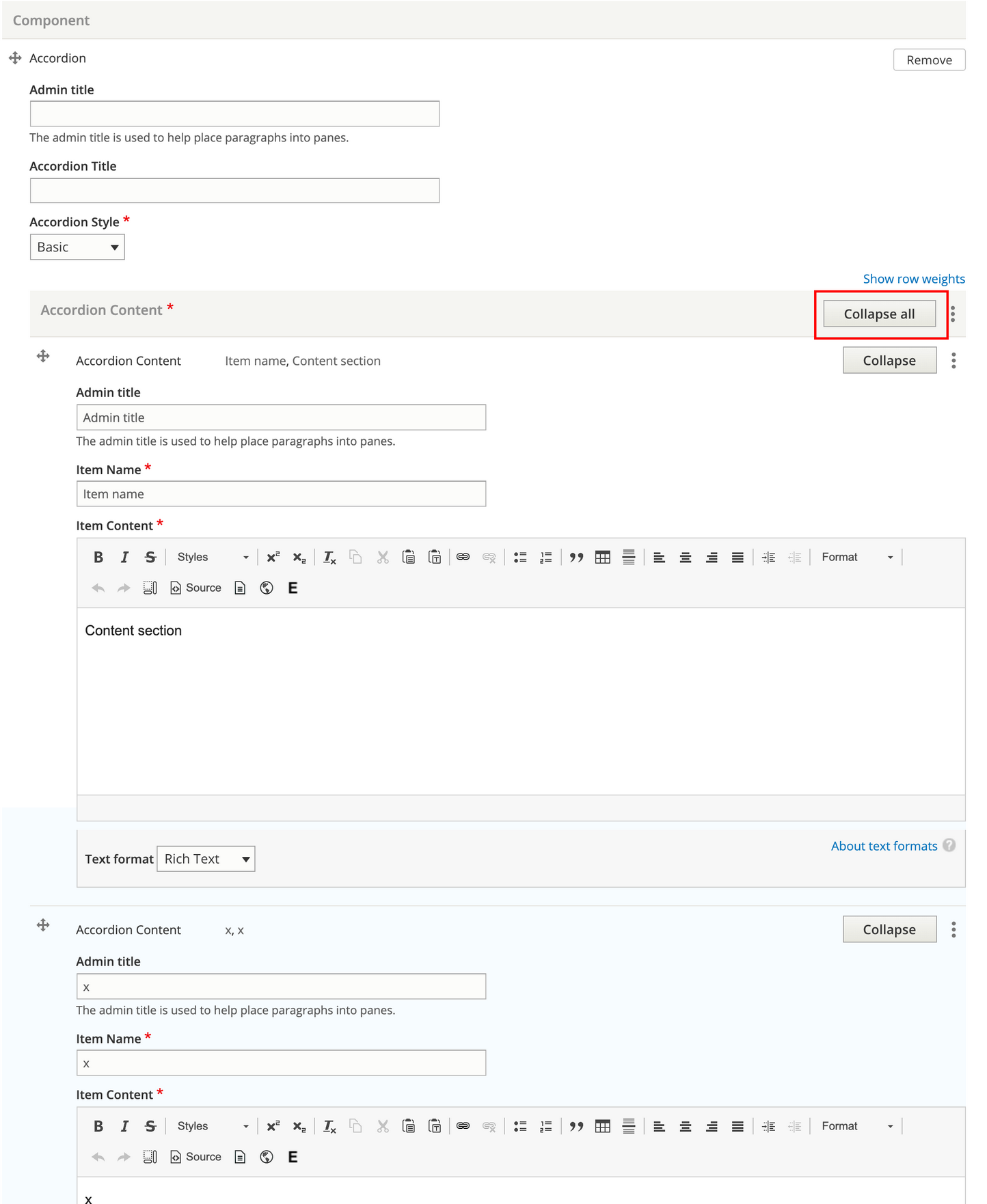Screen dimensions: 987x1204
Task: Open the Styles dropdown in the first editor
Action: pyautogui.click(x=212, y=558)
